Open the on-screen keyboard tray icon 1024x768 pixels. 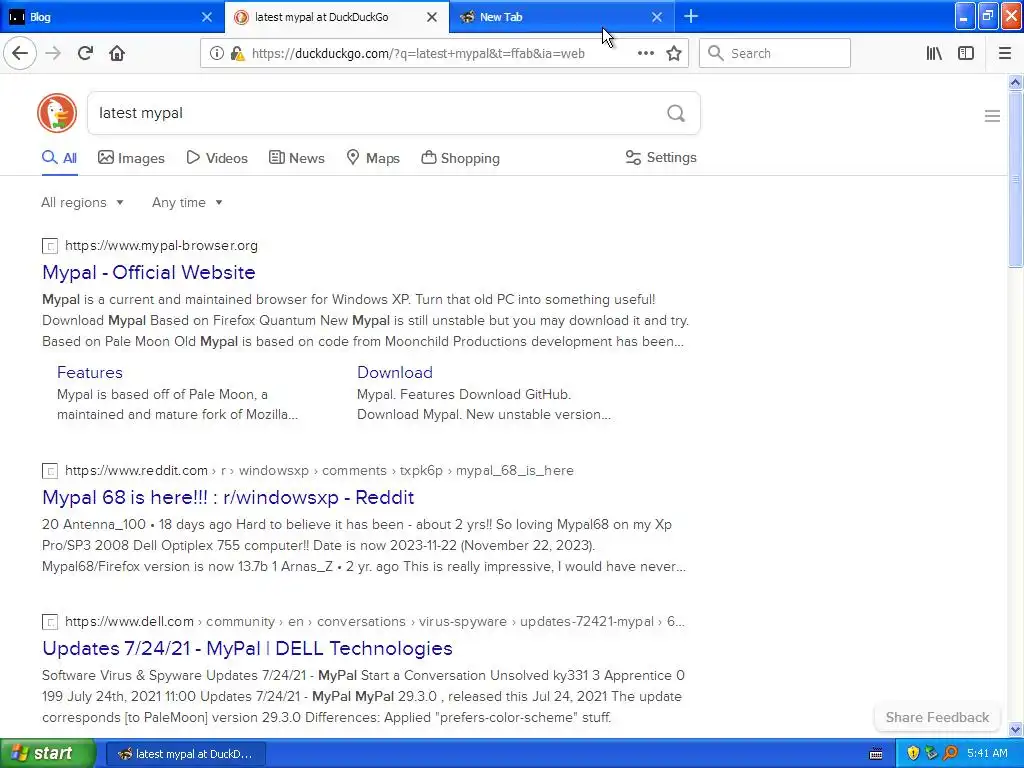coord(876,754)
